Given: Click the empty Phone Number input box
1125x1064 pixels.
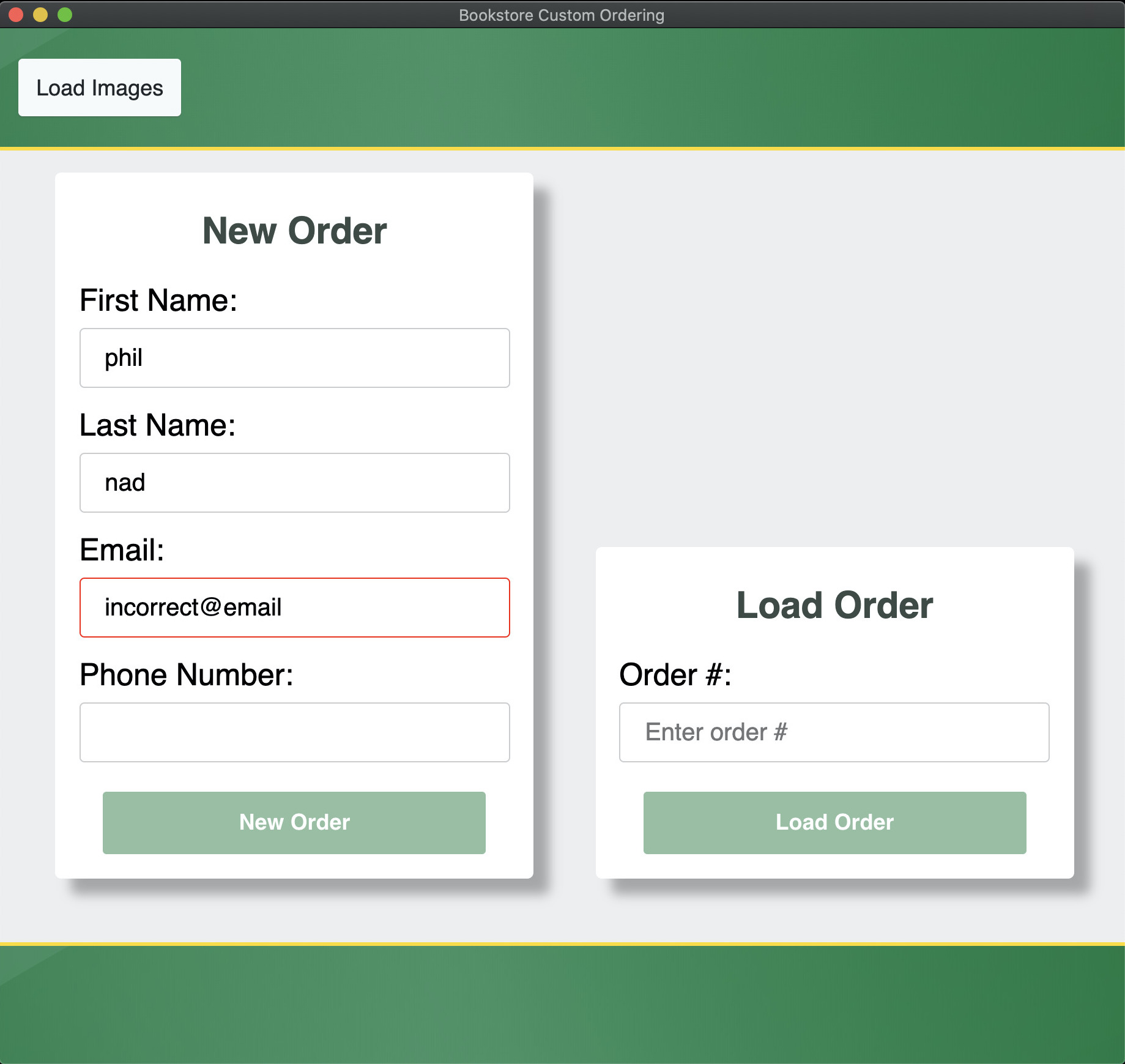Looking at the screenshot, I should [x=294, y=732].
